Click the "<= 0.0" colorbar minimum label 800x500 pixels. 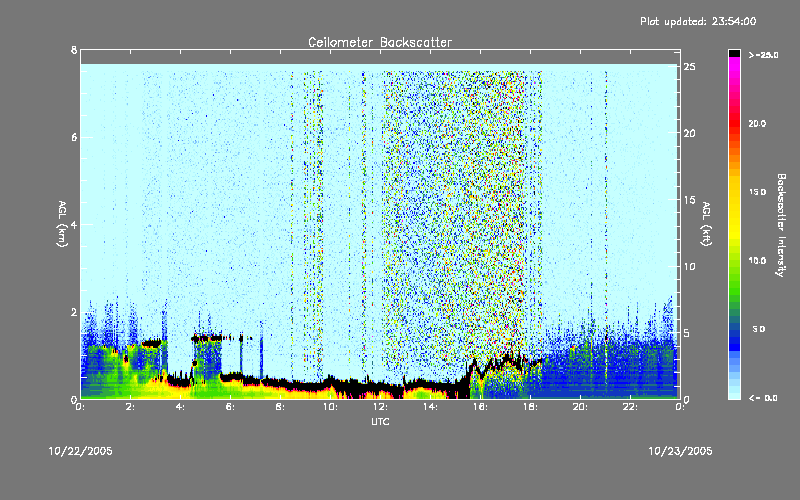(x=763, y=398)
